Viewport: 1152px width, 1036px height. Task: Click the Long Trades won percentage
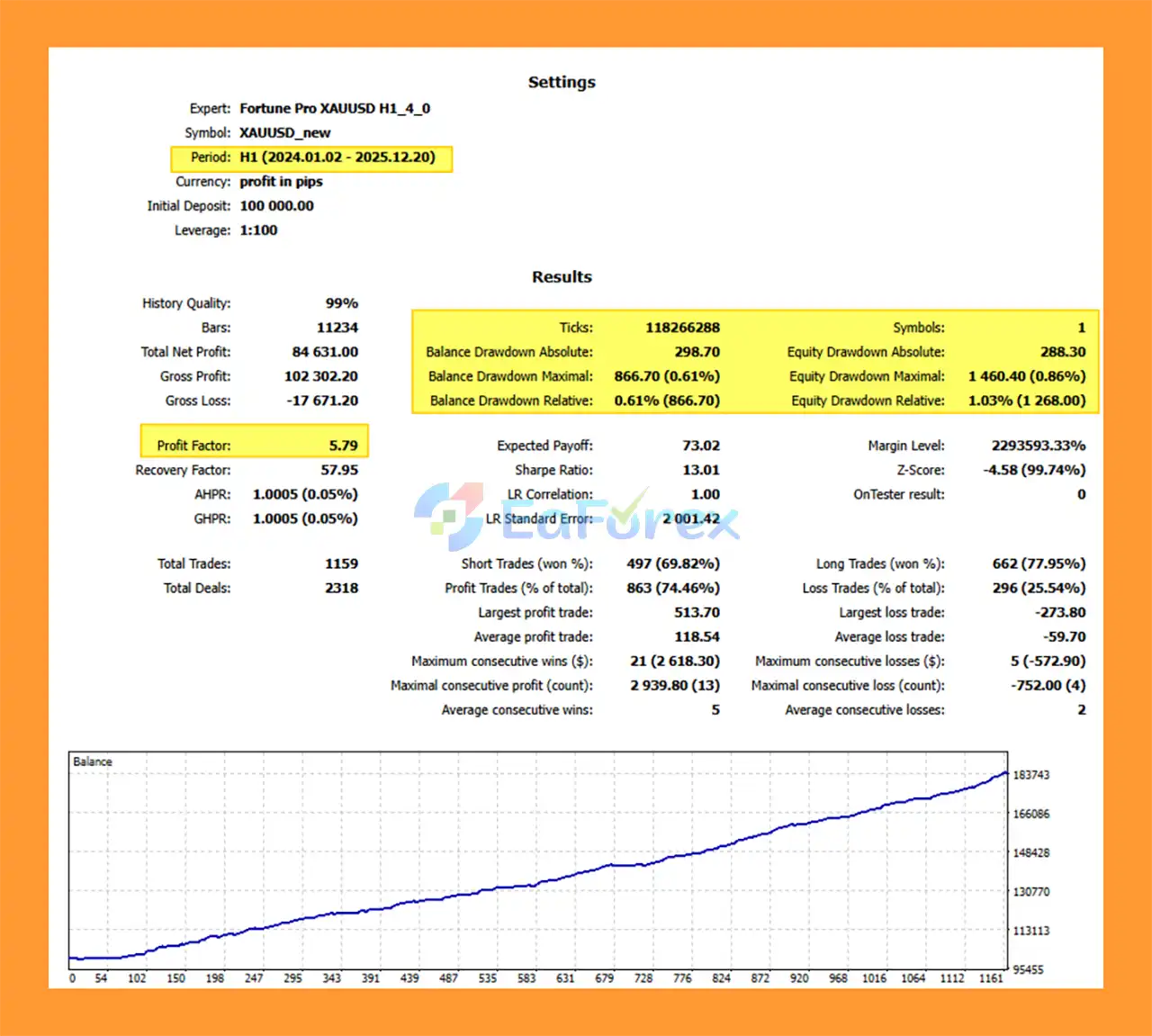coord(1039,563)
